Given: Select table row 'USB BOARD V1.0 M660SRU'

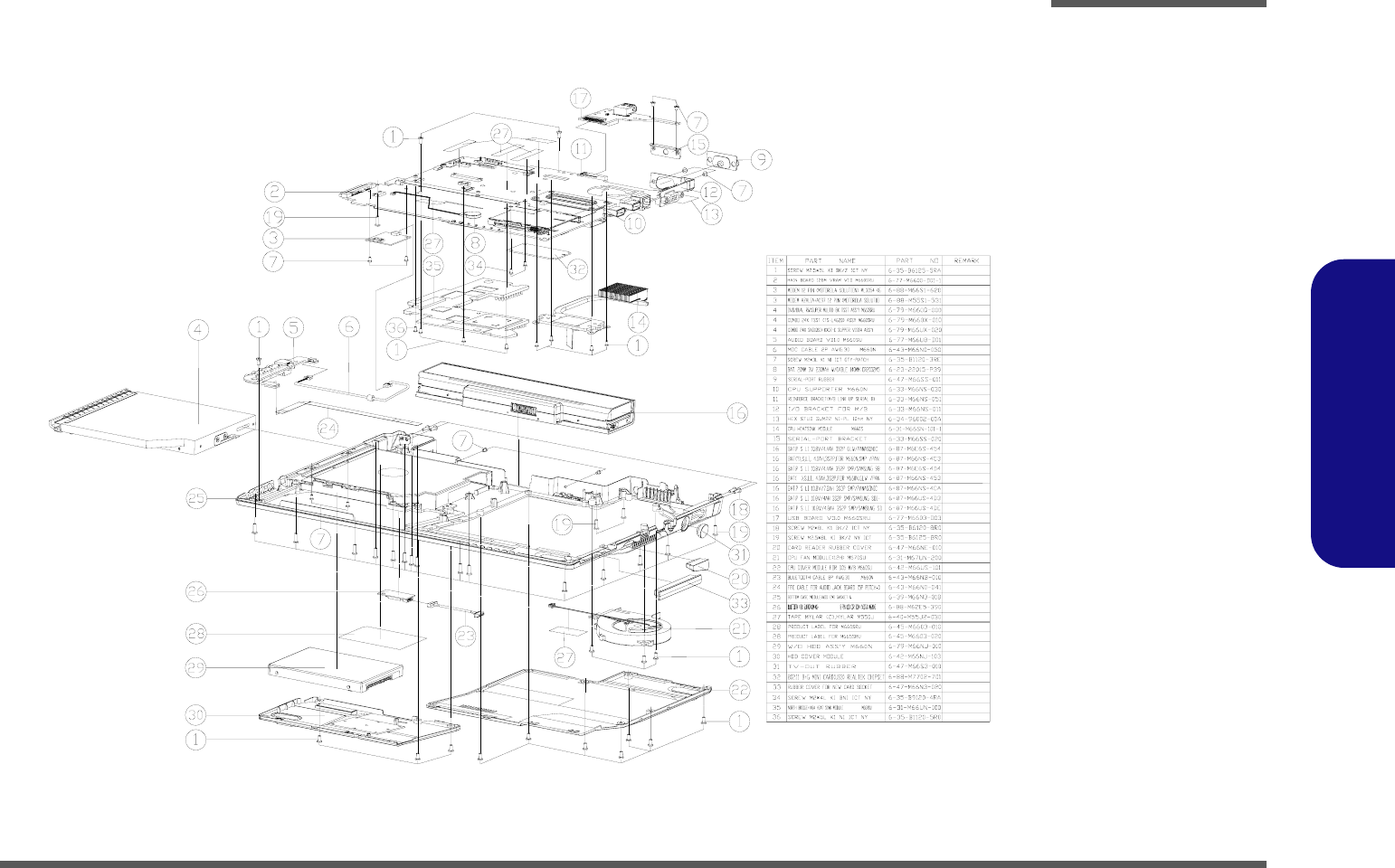Looking at the screenshot, I should click(878, 518).
